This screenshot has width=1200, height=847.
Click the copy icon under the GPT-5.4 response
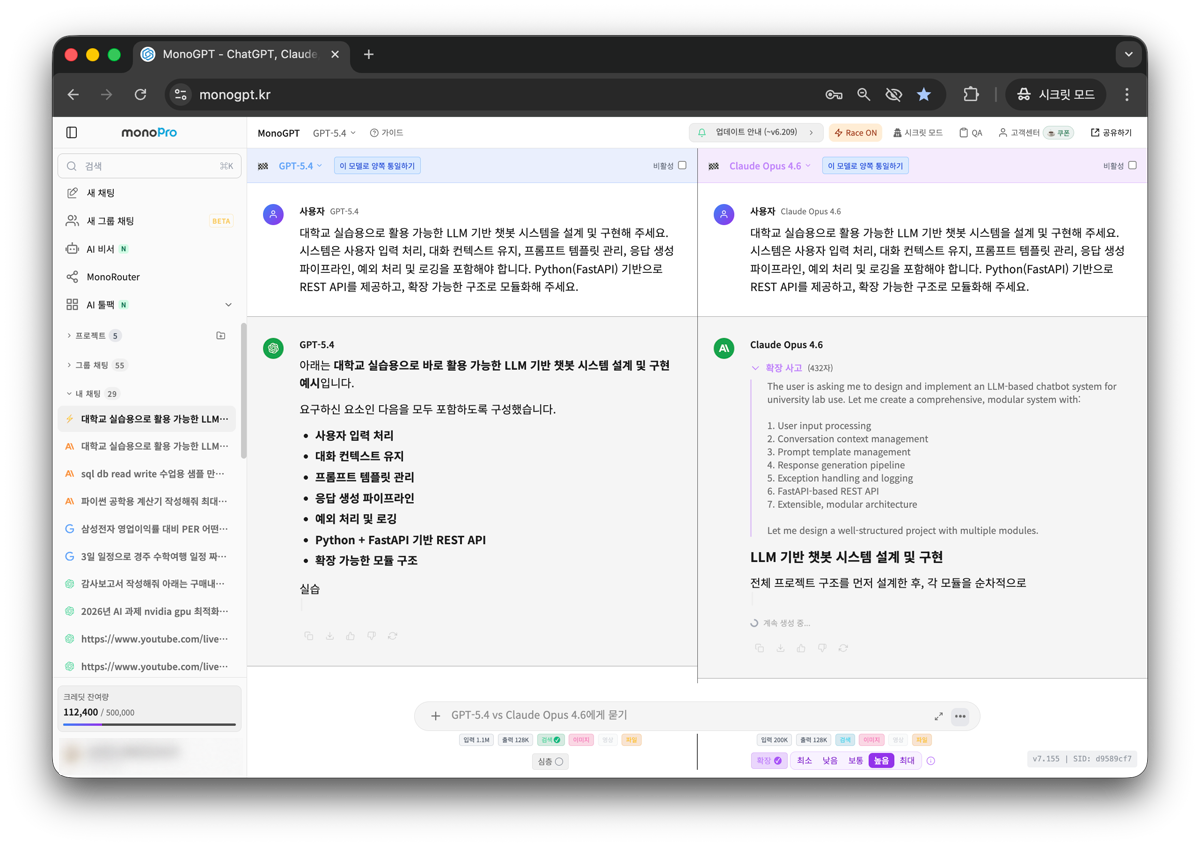309,636
